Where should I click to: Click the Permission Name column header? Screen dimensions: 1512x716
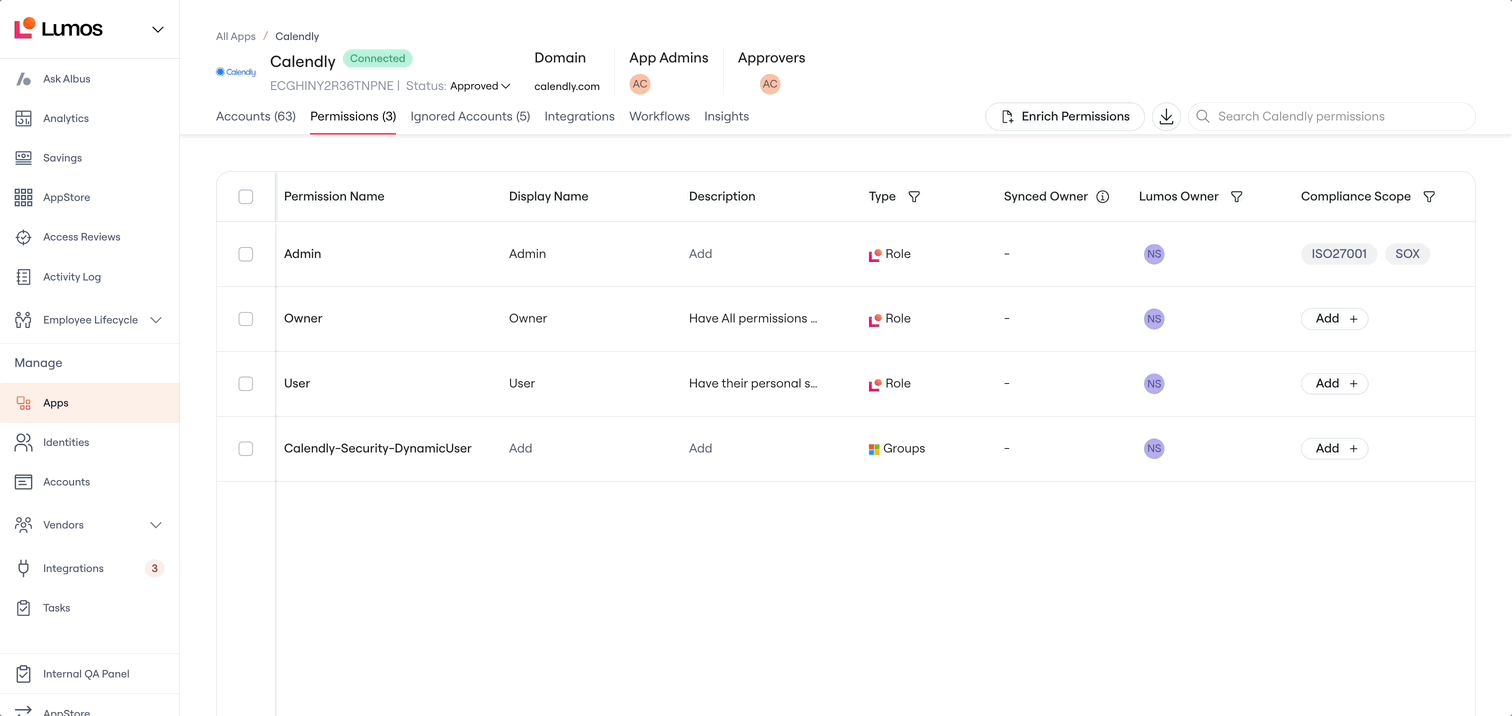(334, 197)
